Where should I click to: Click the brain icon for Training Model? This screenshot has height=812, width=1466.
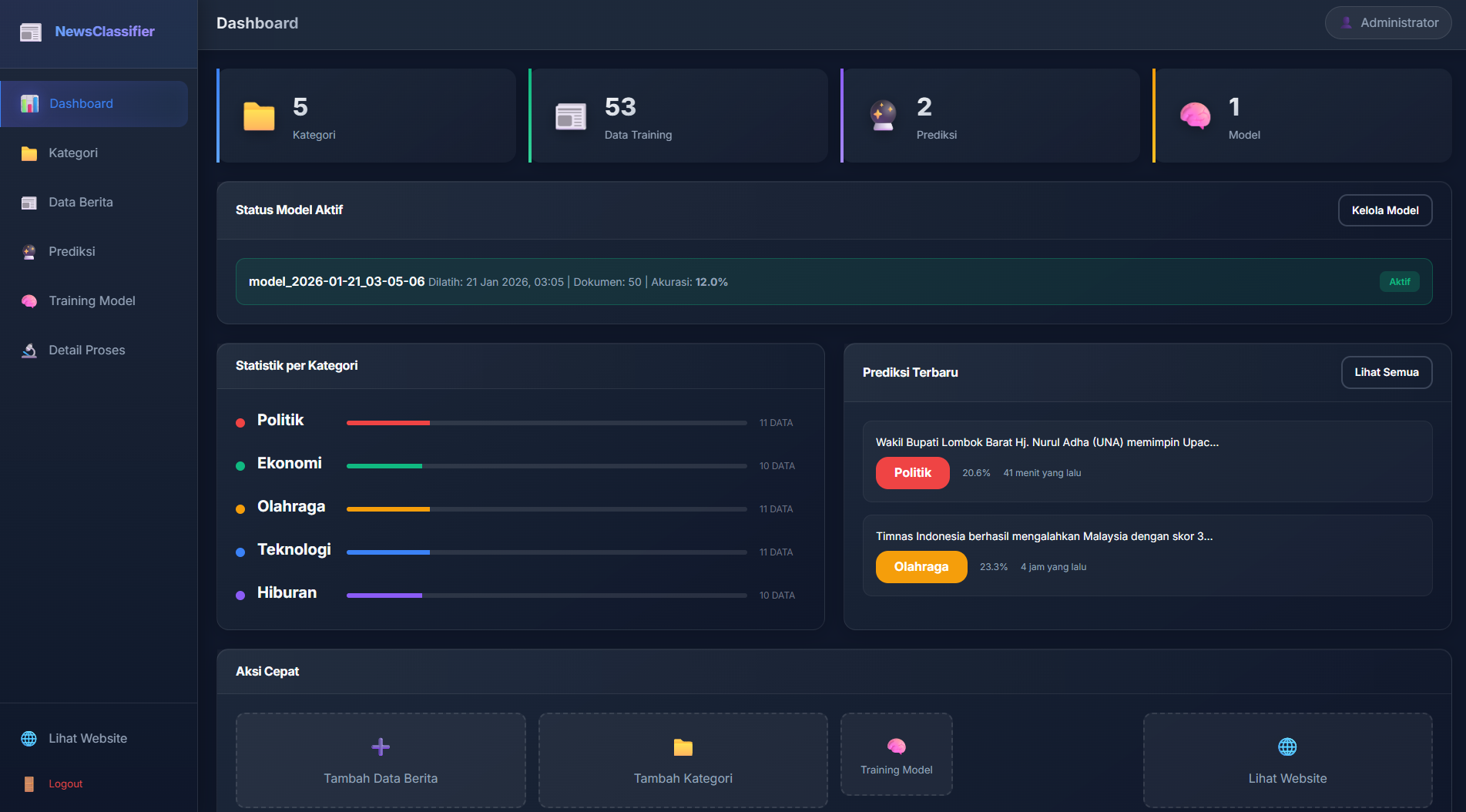pos(29,300)
